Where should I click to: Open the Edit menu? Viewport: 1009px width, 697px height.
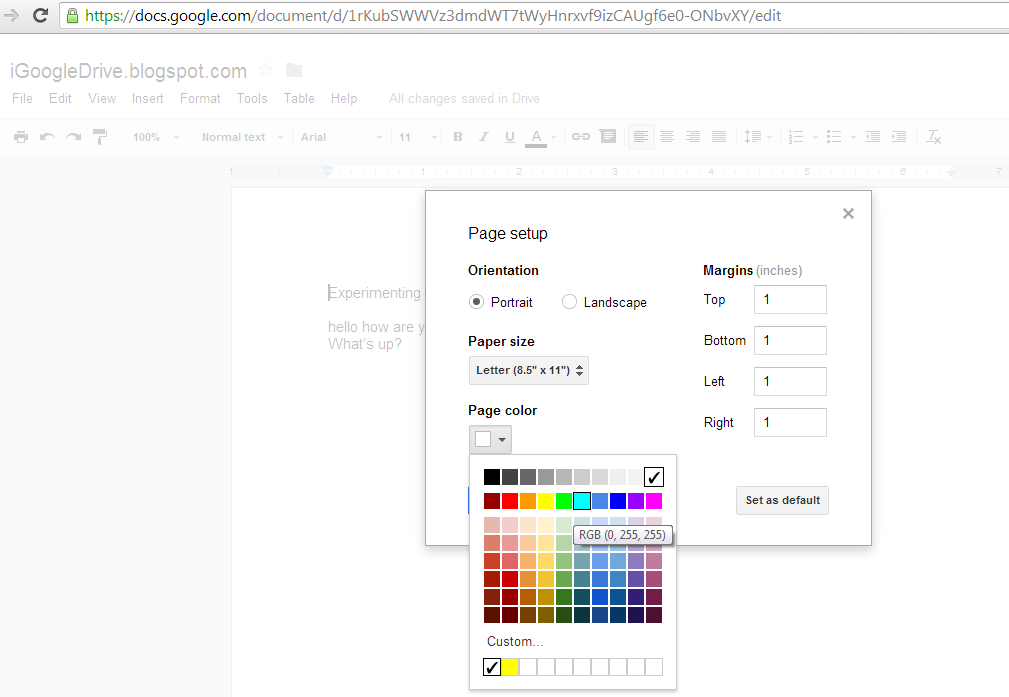point(60,98)
